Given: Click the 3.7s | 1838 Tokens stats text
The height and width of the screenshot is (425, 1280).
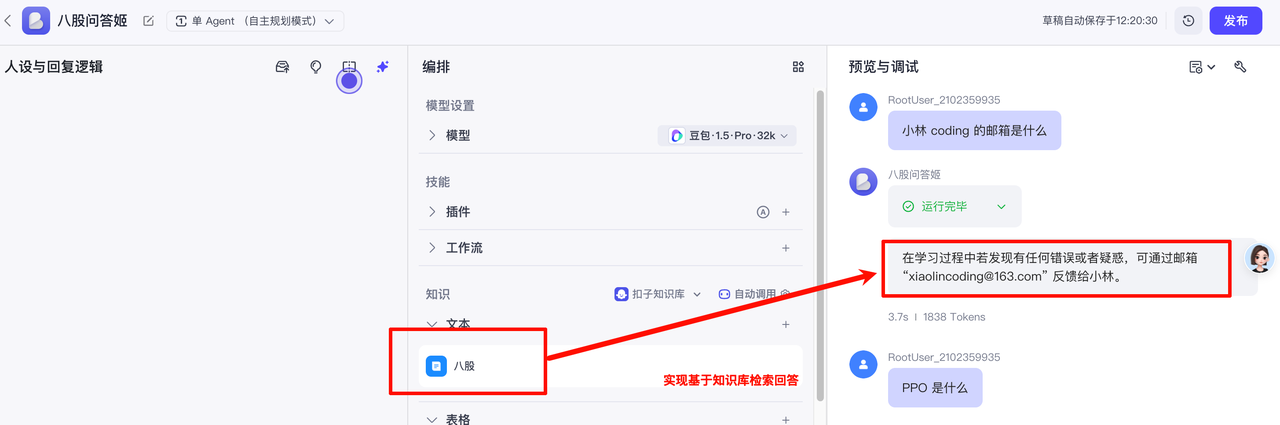Looking at the screenshot, I should [936, 317].
